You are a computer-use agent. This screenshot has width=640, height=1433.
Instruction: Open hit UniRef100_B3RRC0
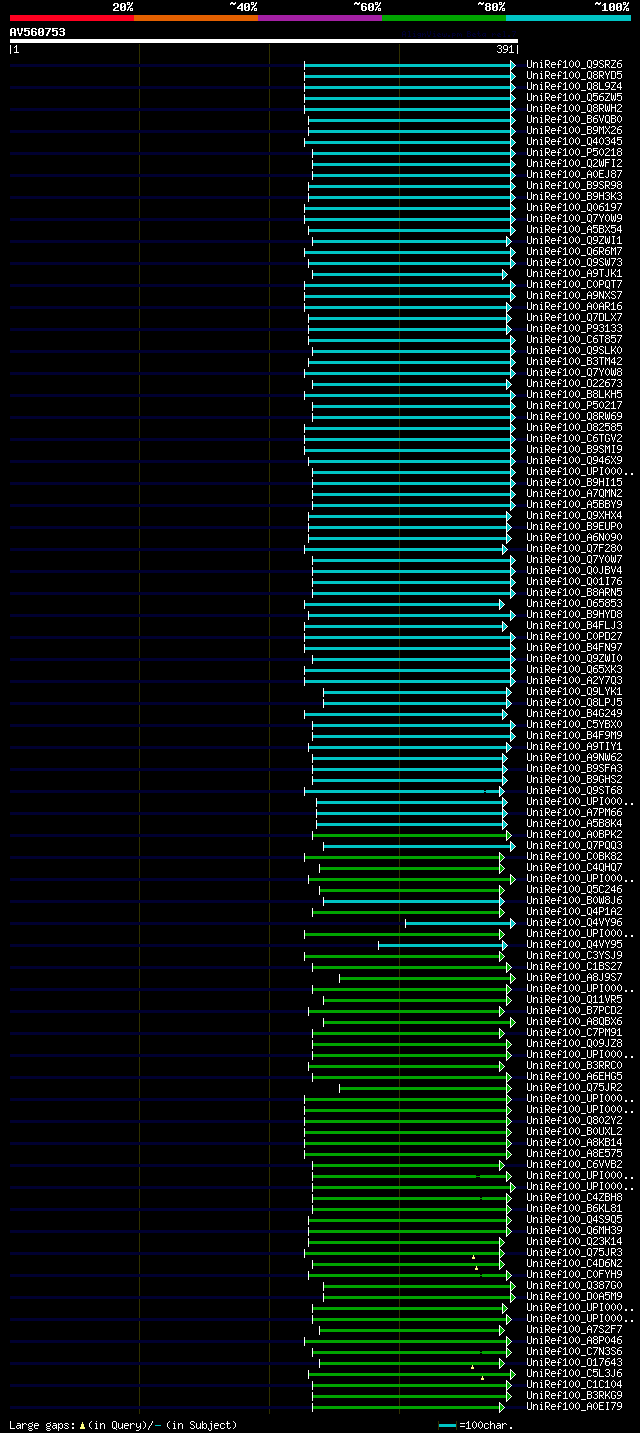point(575,1065)
